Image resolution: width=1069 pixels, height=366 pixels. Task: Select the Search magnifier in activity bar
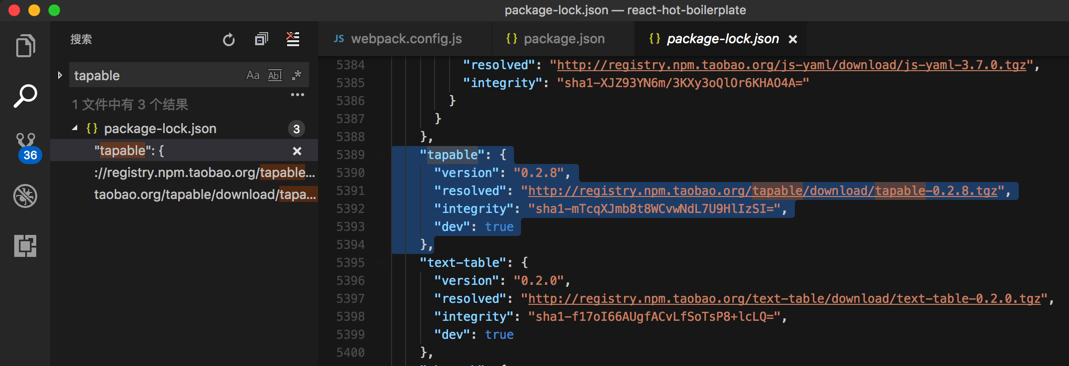click(25, 96)
